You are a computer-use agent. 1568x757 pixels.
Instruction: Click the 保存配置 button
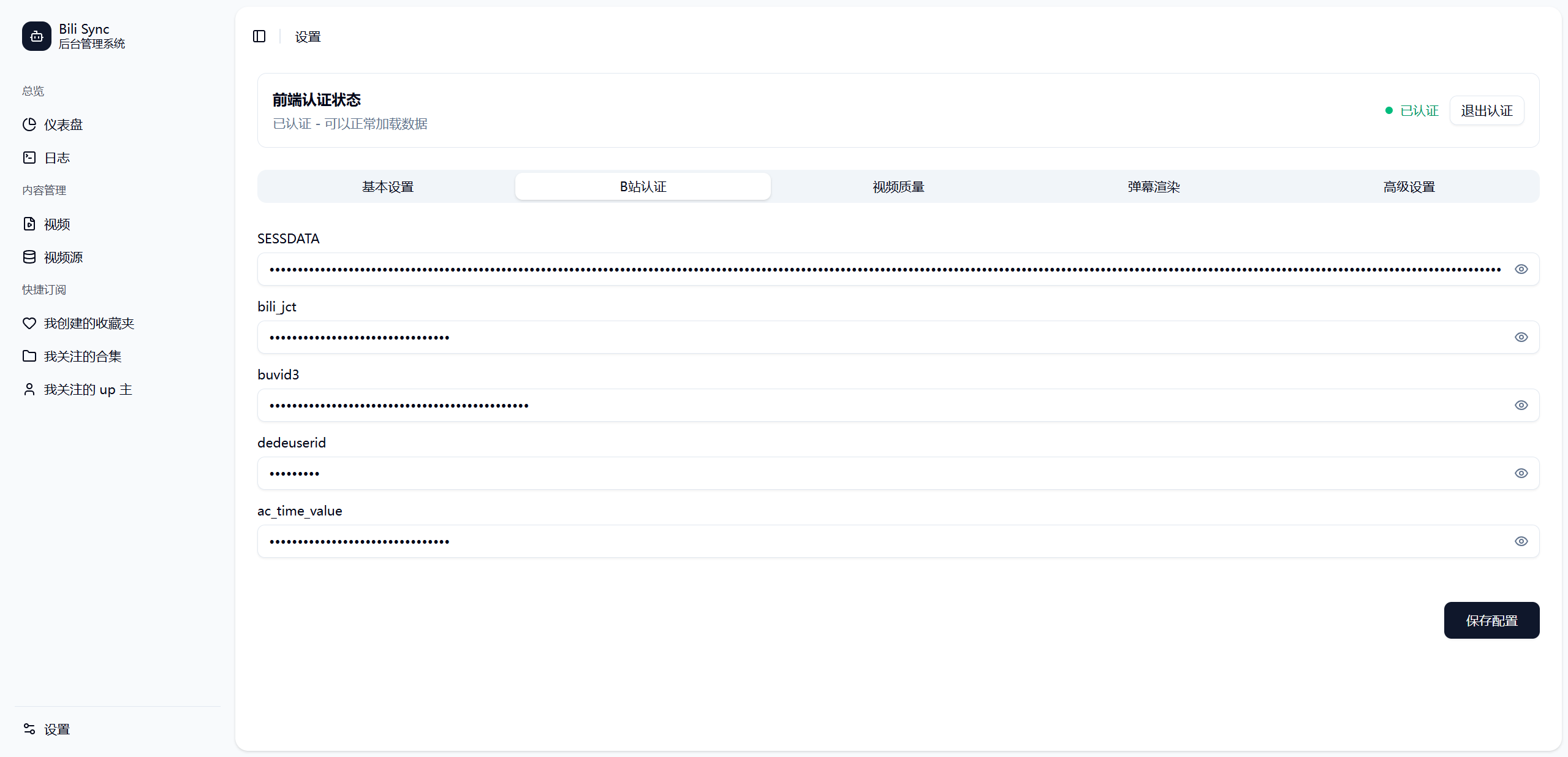tap(1491, 620)
